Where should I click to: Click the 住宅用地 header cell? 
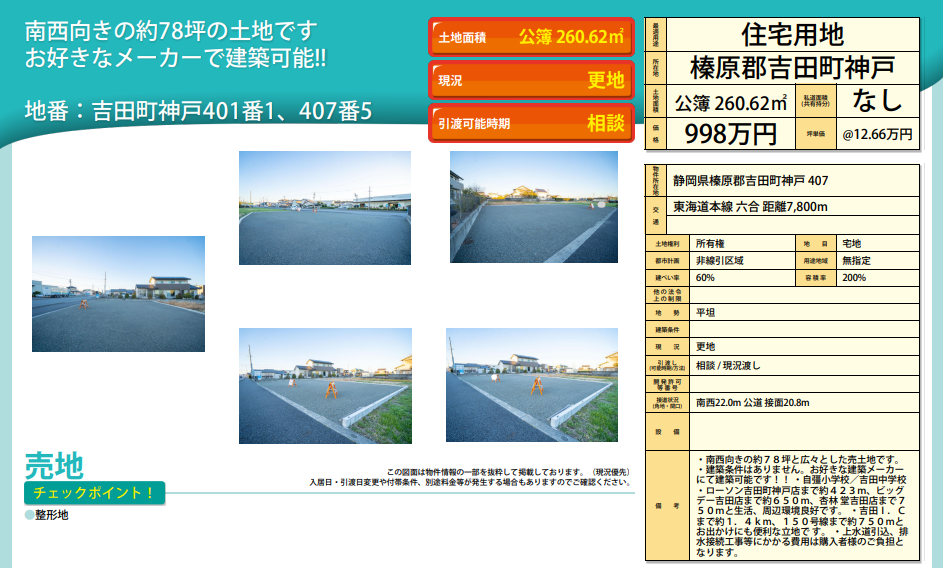pyautogui.click(x=791, y=35)
